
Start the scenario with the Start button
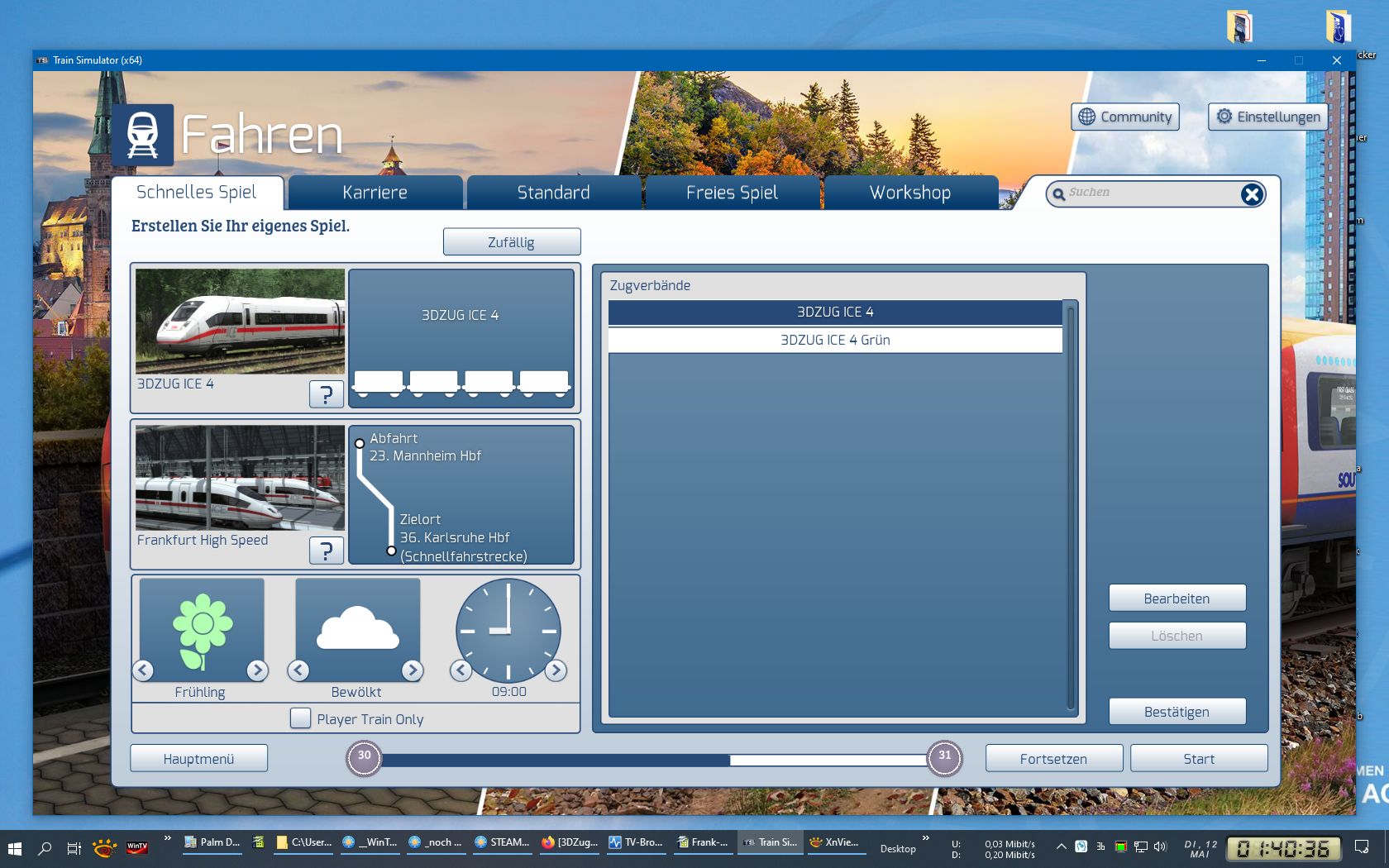(1199, 759)
